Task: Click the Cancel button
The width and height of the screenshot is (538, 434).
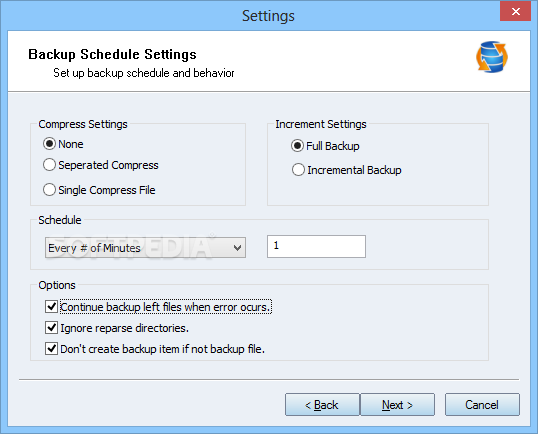Action: [482, 405]
